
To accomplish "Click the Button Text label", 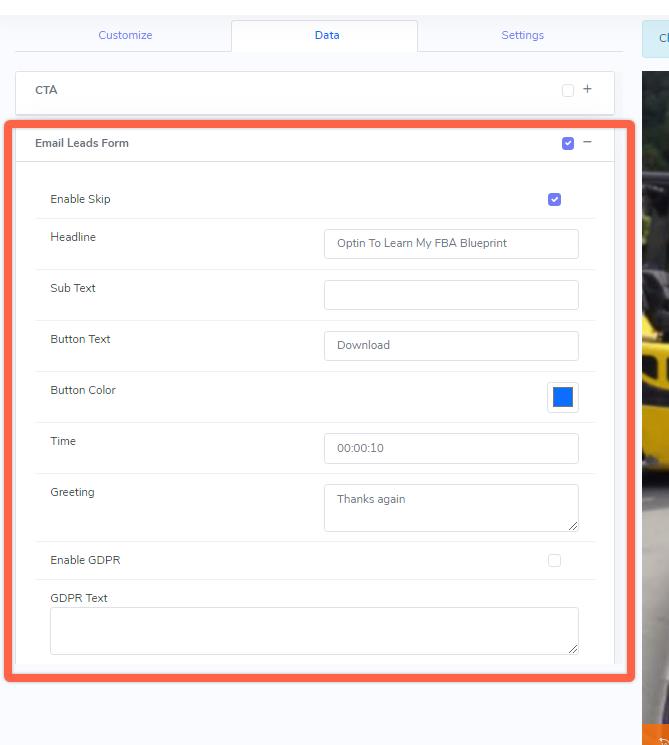I will (80, 339).
